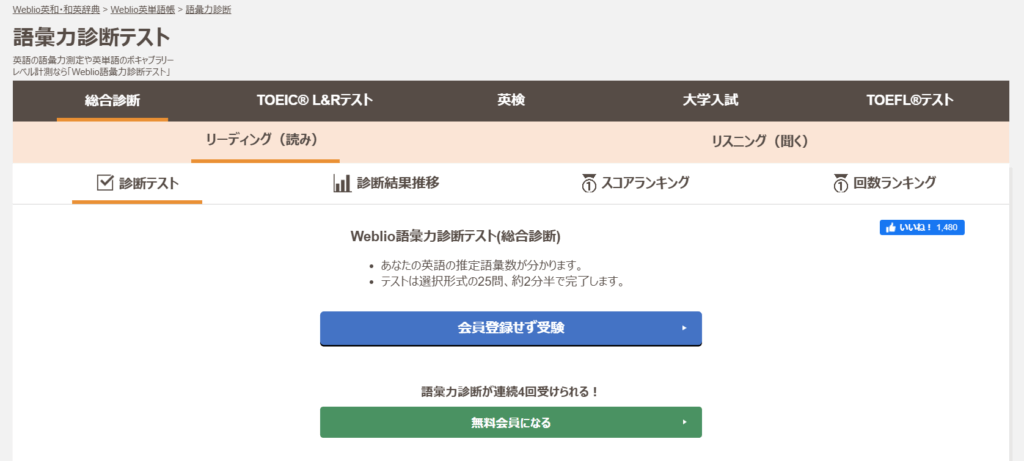Screen dimensions: 1024x461
Task: Start the test with the 会員登録せず受験 button
Action: (510, 328)
